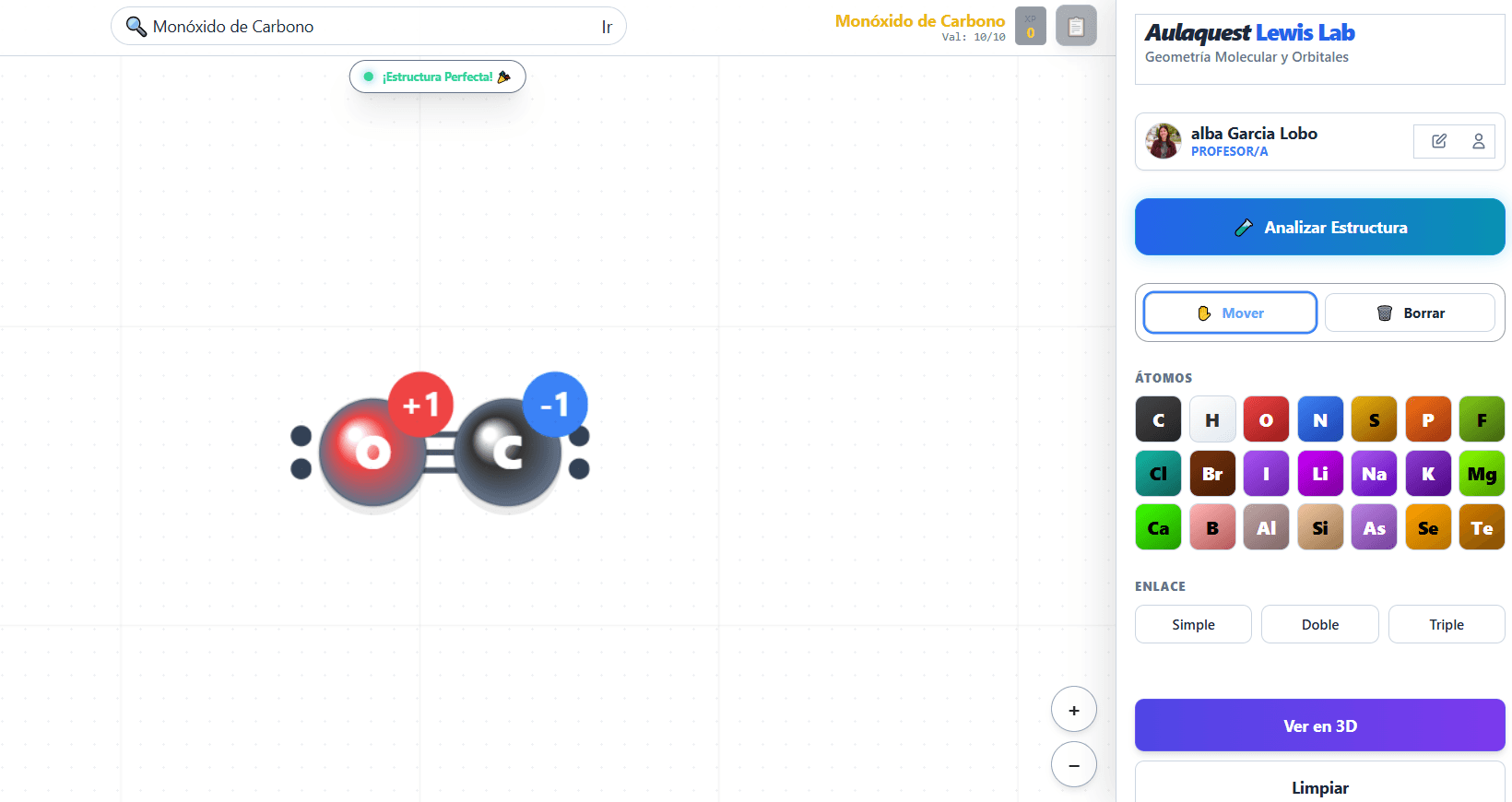Screen dimensions: 1512x802
Task: Click the Val: 10/10 text
Action: coord(974,38)
